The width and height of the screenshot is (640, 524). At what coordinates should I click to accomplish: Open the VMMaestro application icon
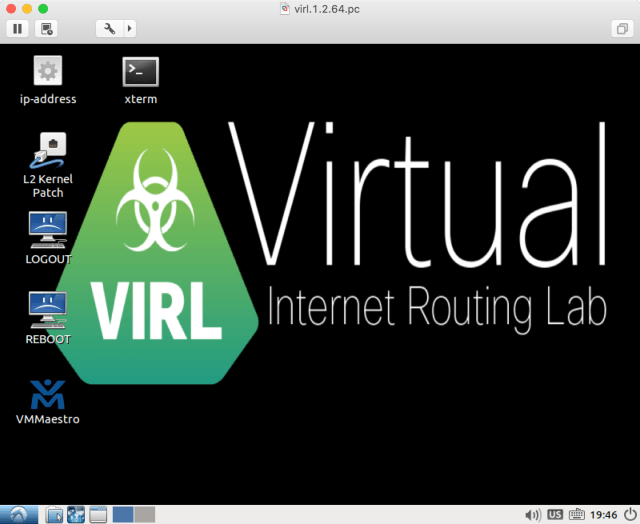pos(48,402)
